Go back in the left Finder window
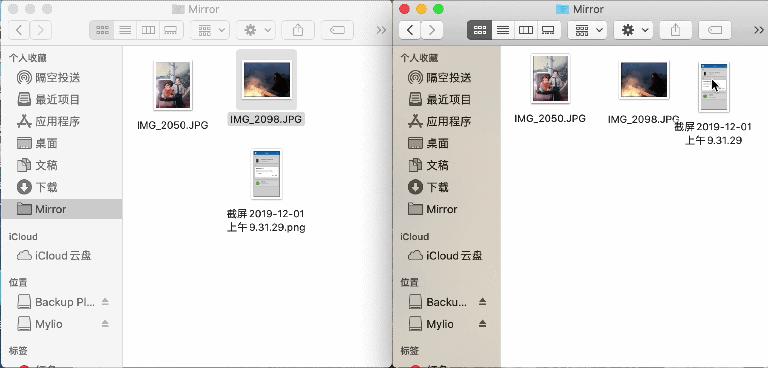This screenshot has height=368, width=768. pos(19,30)
